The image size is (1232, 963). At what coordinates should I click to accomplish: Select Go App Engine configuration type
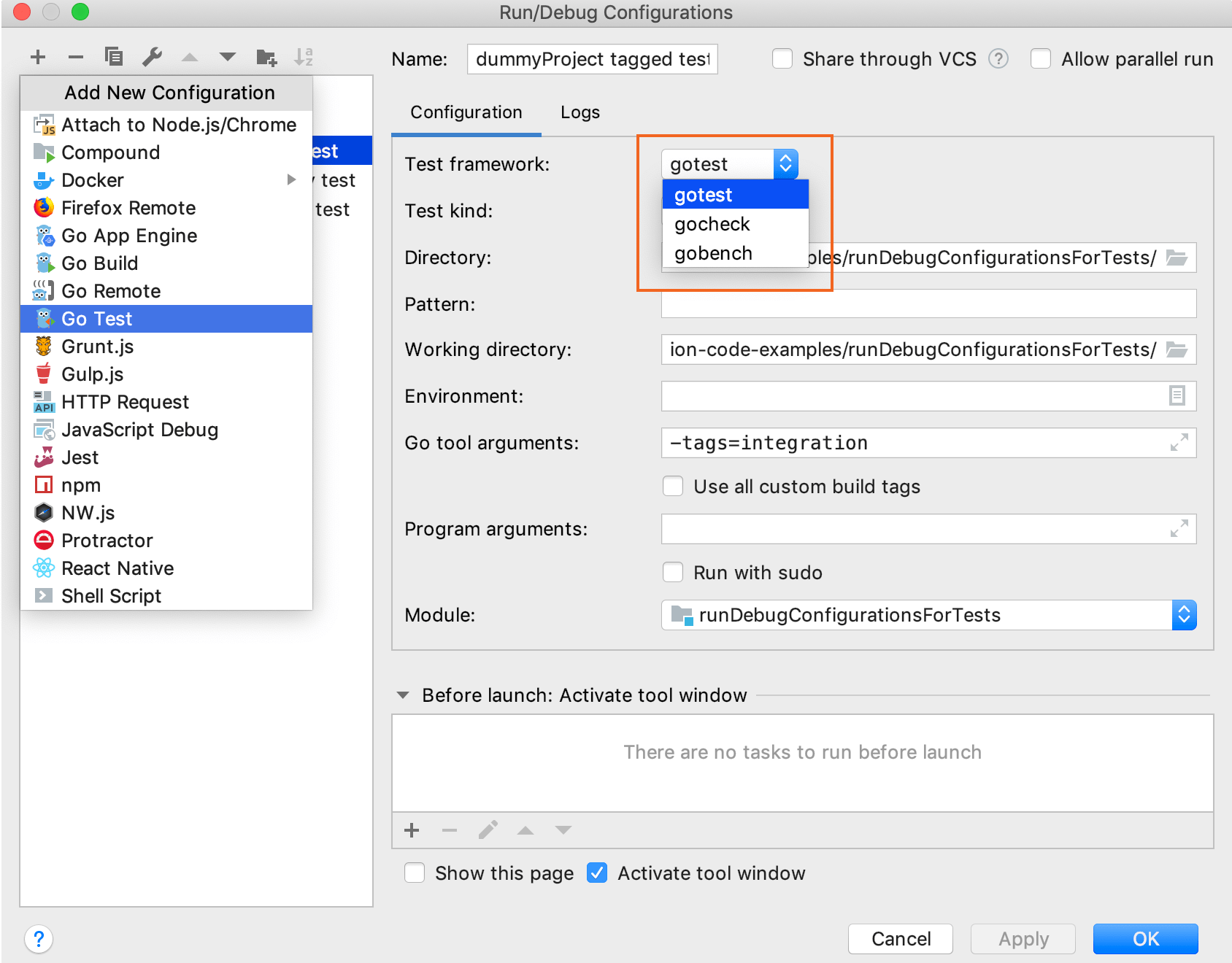coord(166,236)
